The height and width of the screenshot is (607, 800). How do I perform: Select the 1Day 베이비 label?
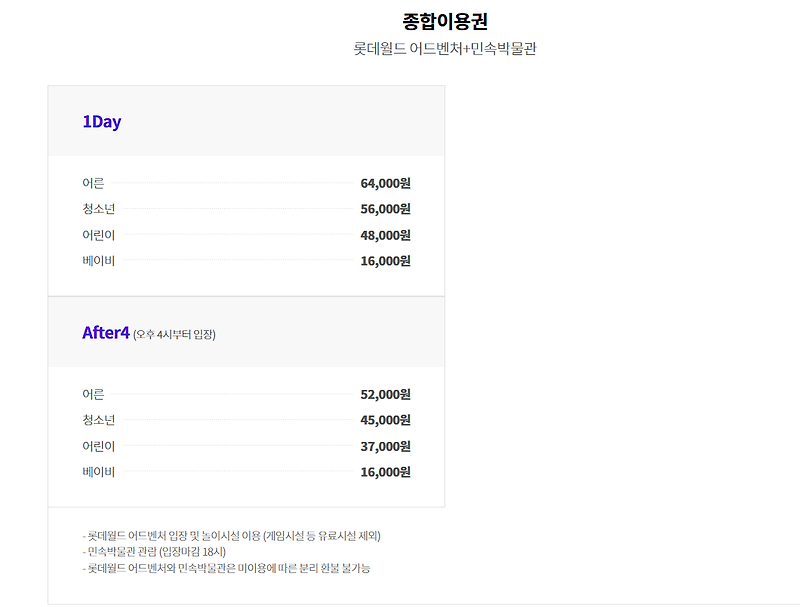pyautogui.click(x=98, y=261)
